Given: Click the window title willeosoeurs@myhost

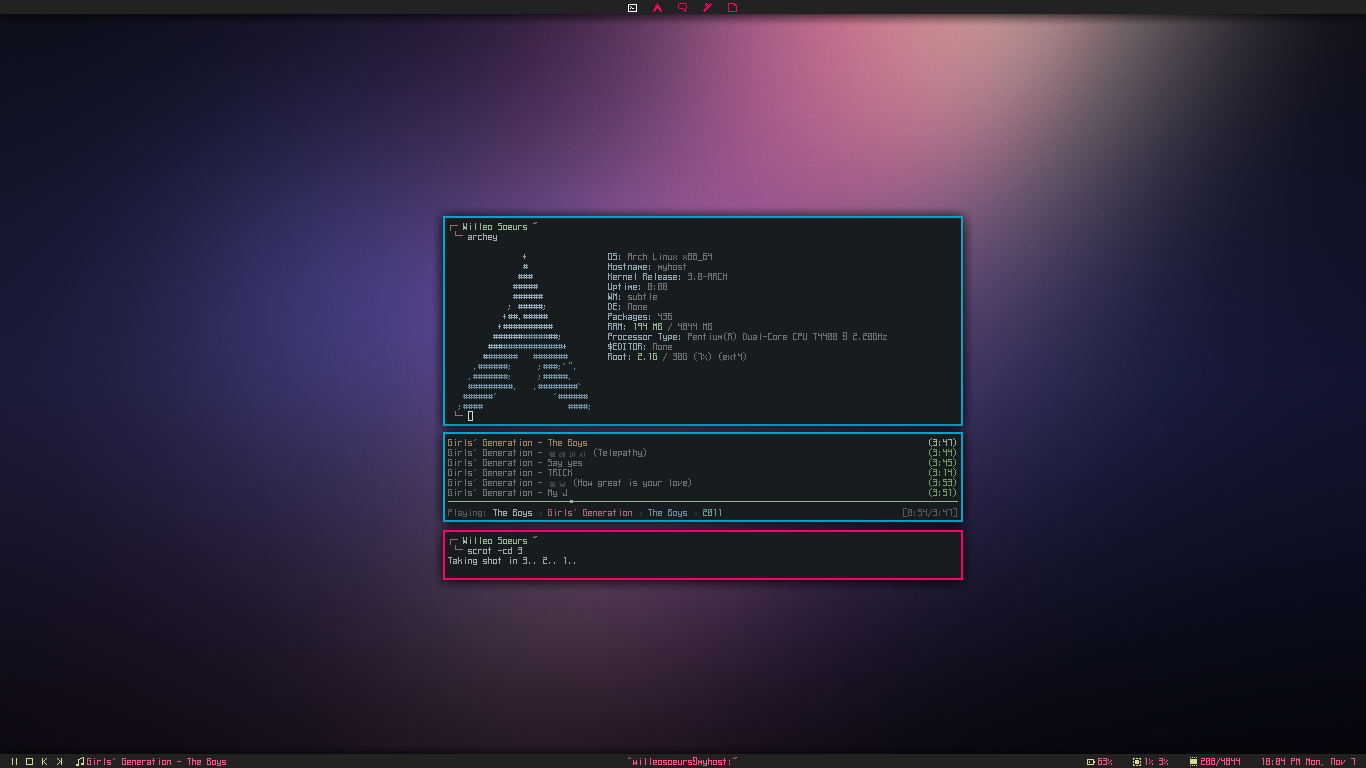Looking at the screenshot, I should 682,762.
